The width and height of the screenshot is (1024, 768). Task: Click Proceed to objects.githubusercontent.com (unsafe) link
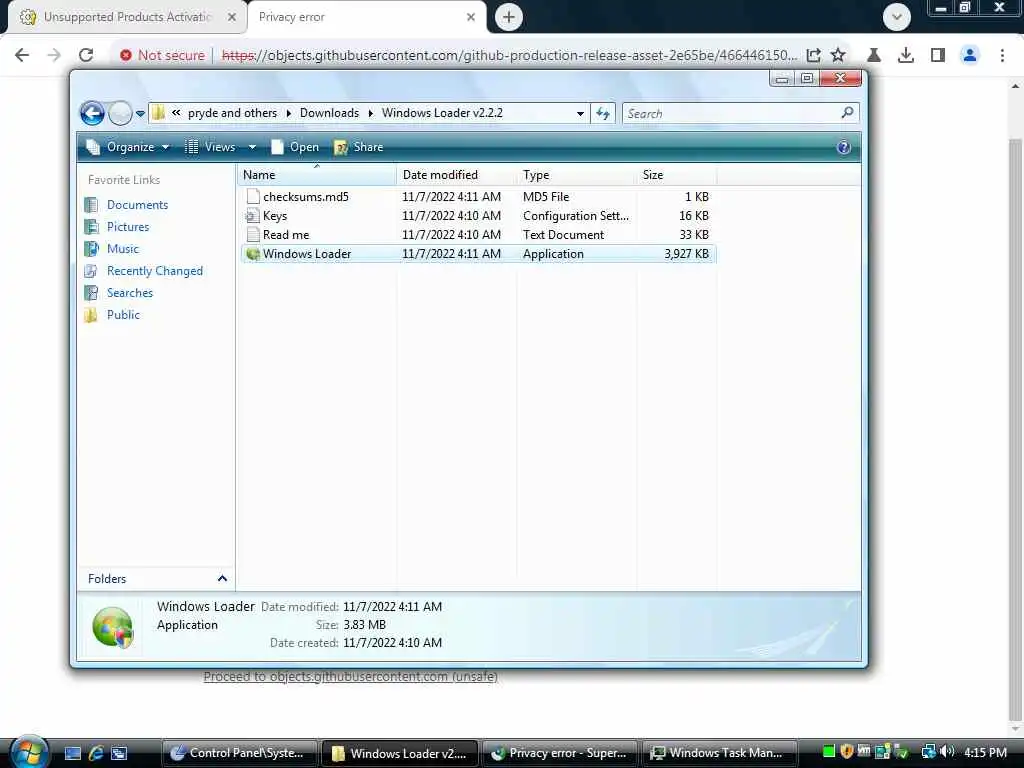click(x=351, y=677)
